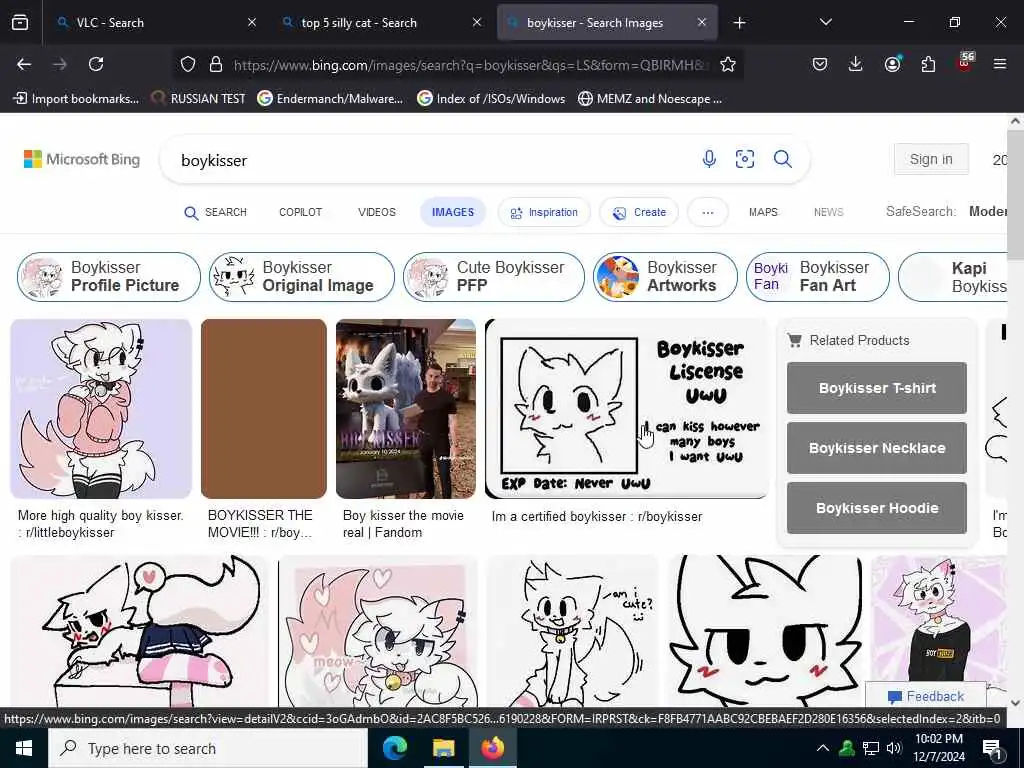Viewport: 1024px width, 768px height.
Task: Open the VIDEOS tab
Action: (x=377, y=212)
